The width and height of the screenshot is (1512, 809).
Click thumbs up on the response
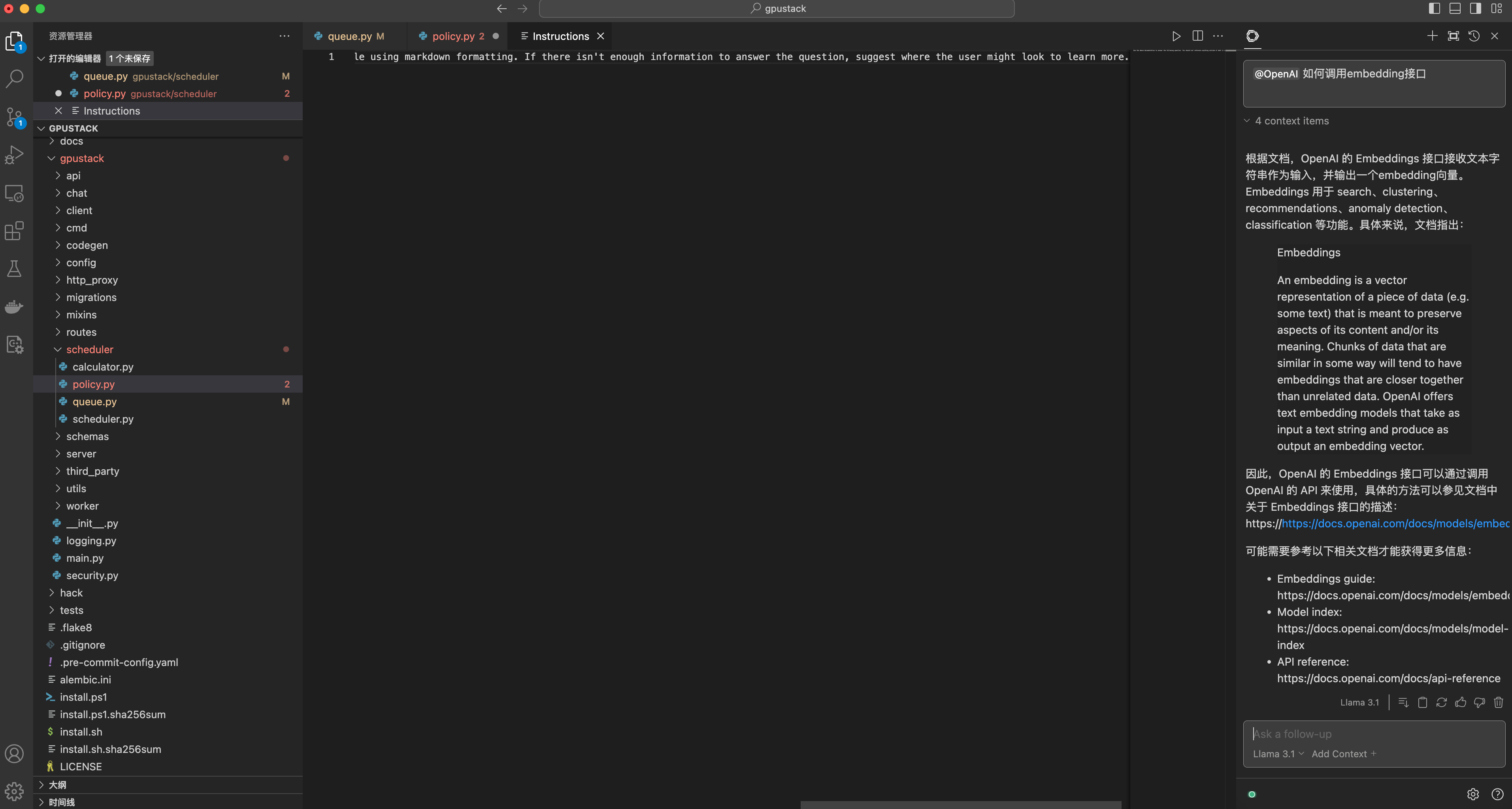pos(1460,702)
